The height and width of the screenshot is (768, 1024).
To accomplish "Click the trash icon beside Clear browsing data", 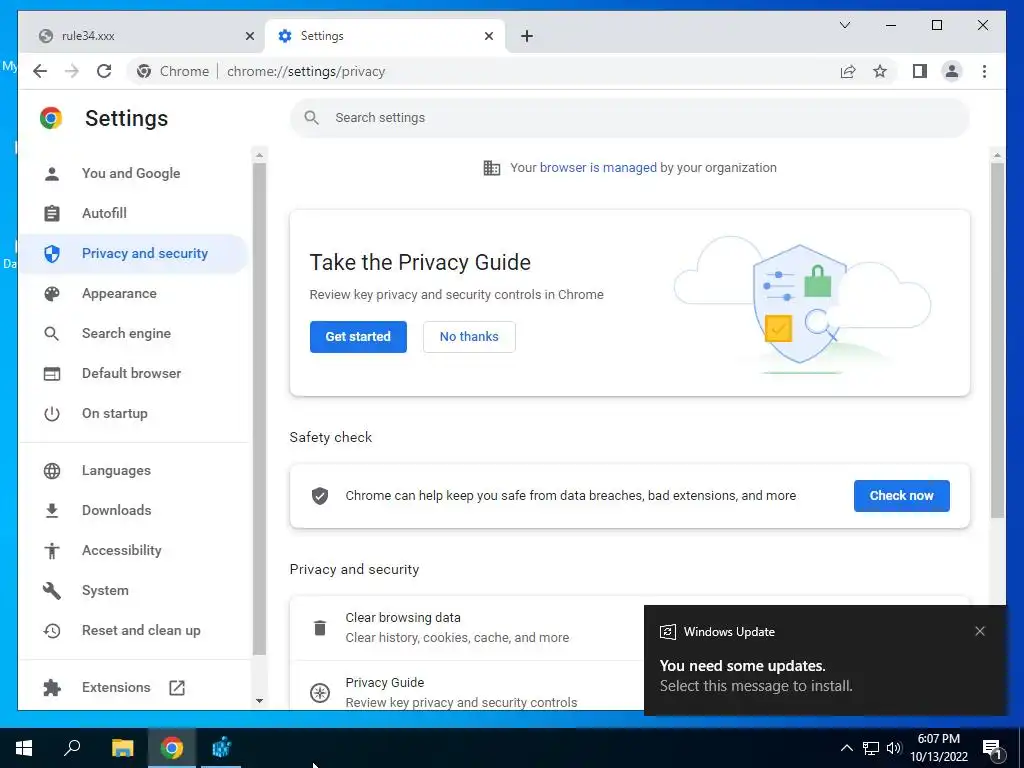I will point(319,628).
